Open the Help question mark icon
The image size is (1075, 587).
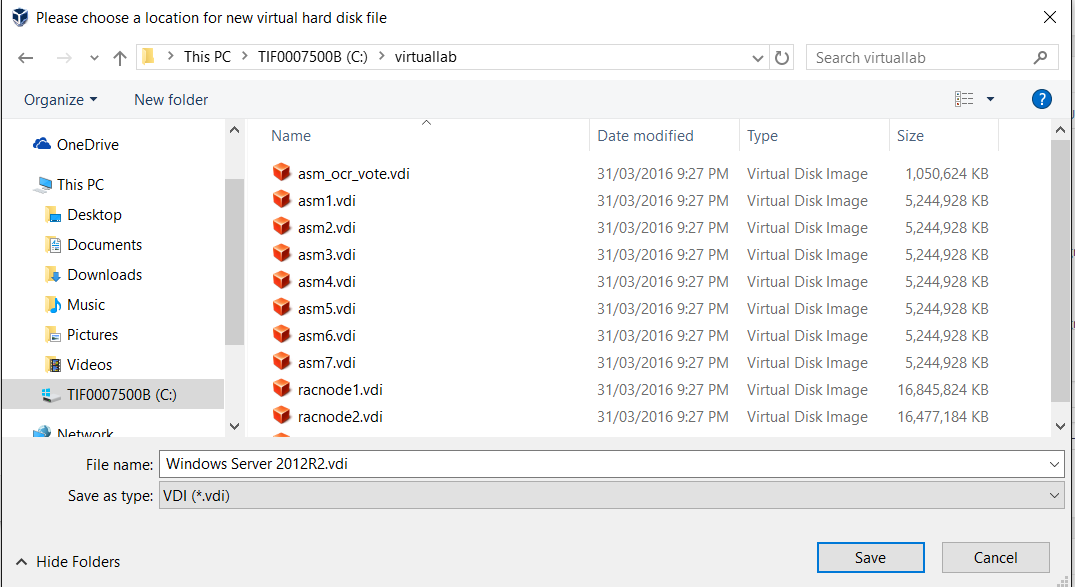[x=1041, y=99]
